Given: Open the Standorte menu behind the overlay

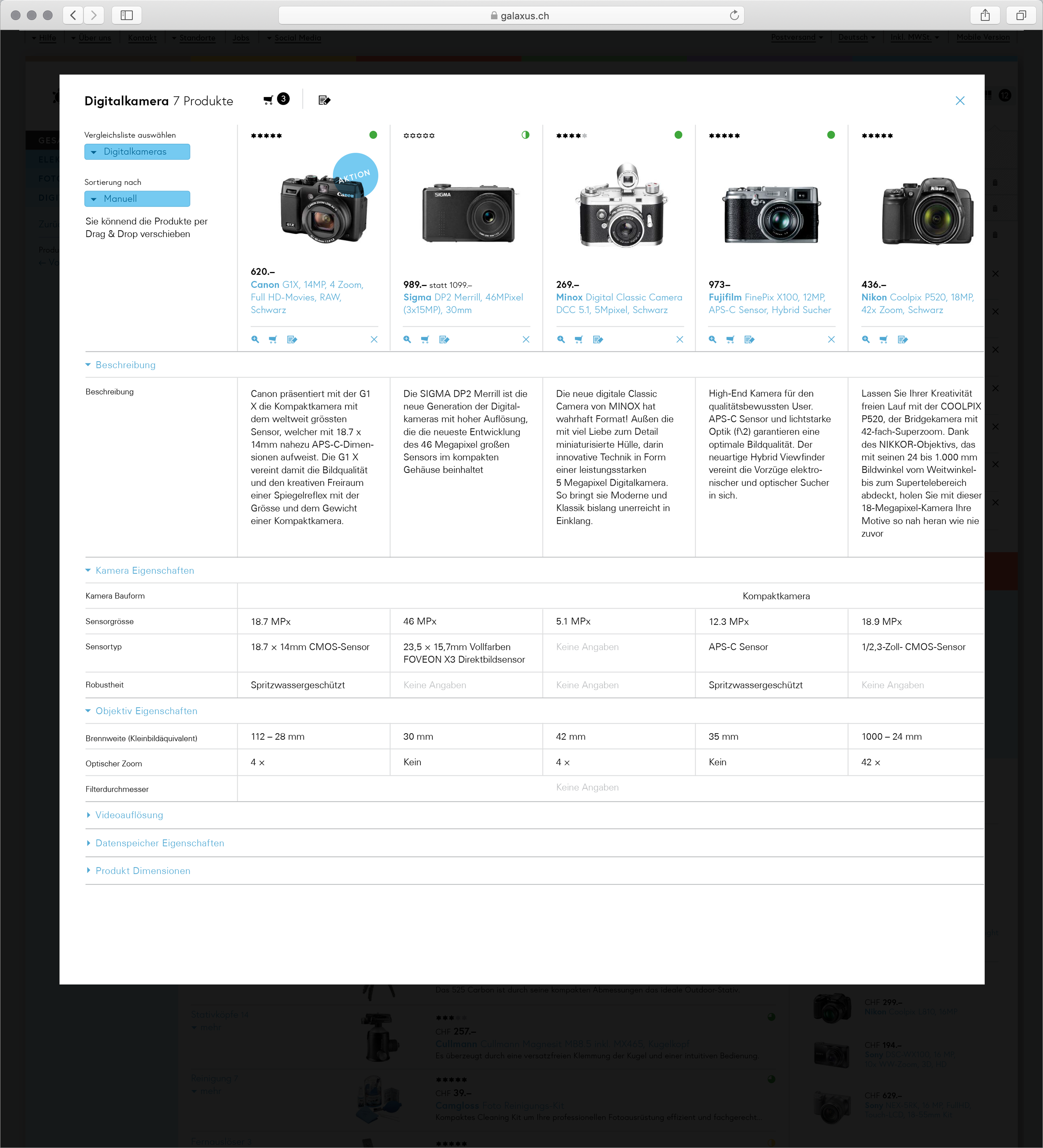Looking at the screenshot, I should pyautogui.click(x=194, y=38).
